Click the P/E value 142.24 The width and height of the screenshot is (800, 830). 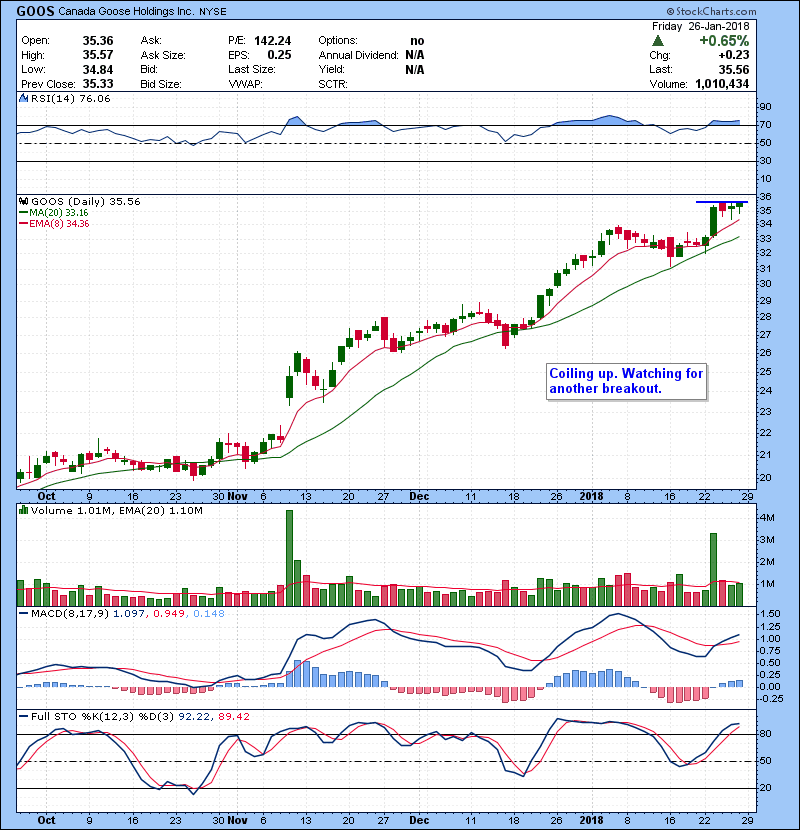click(272, 41)
